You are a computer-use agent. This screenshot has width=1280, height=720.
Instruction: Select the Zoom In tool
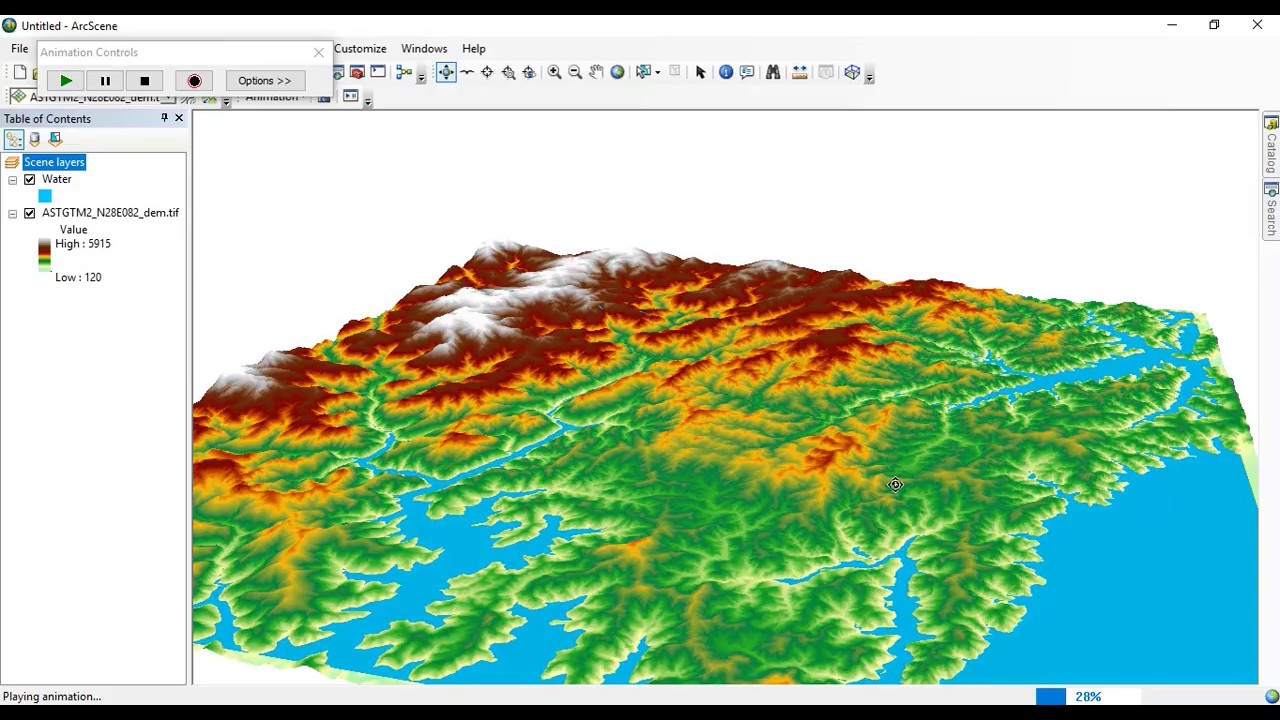554,72
